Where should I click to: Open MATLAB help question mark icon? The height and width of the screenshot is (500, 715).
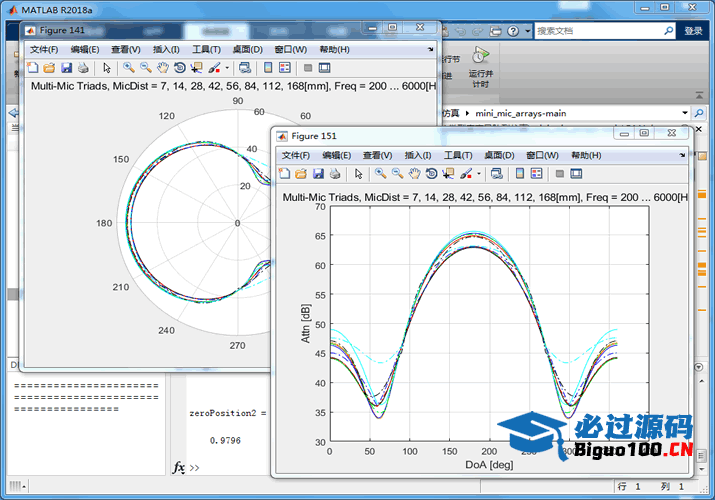click(x=513, y=31)
